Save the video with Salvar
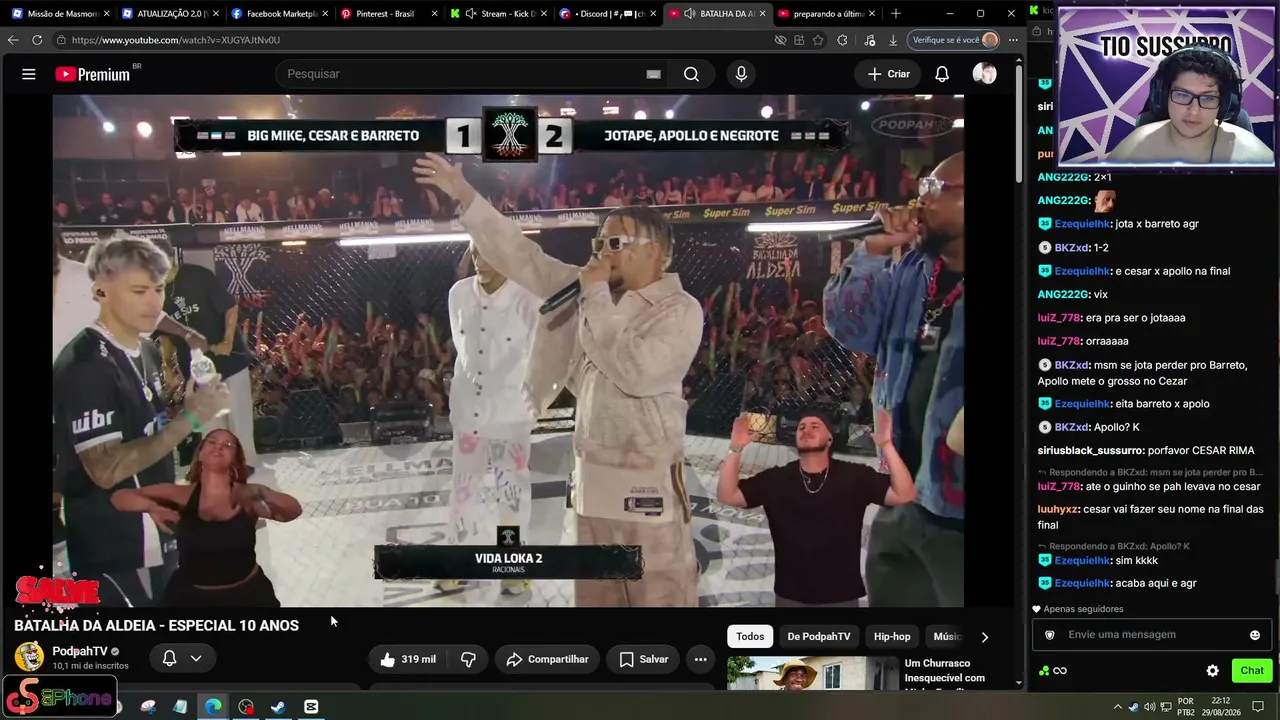The image size is (1280, 720). click(643, 659)
